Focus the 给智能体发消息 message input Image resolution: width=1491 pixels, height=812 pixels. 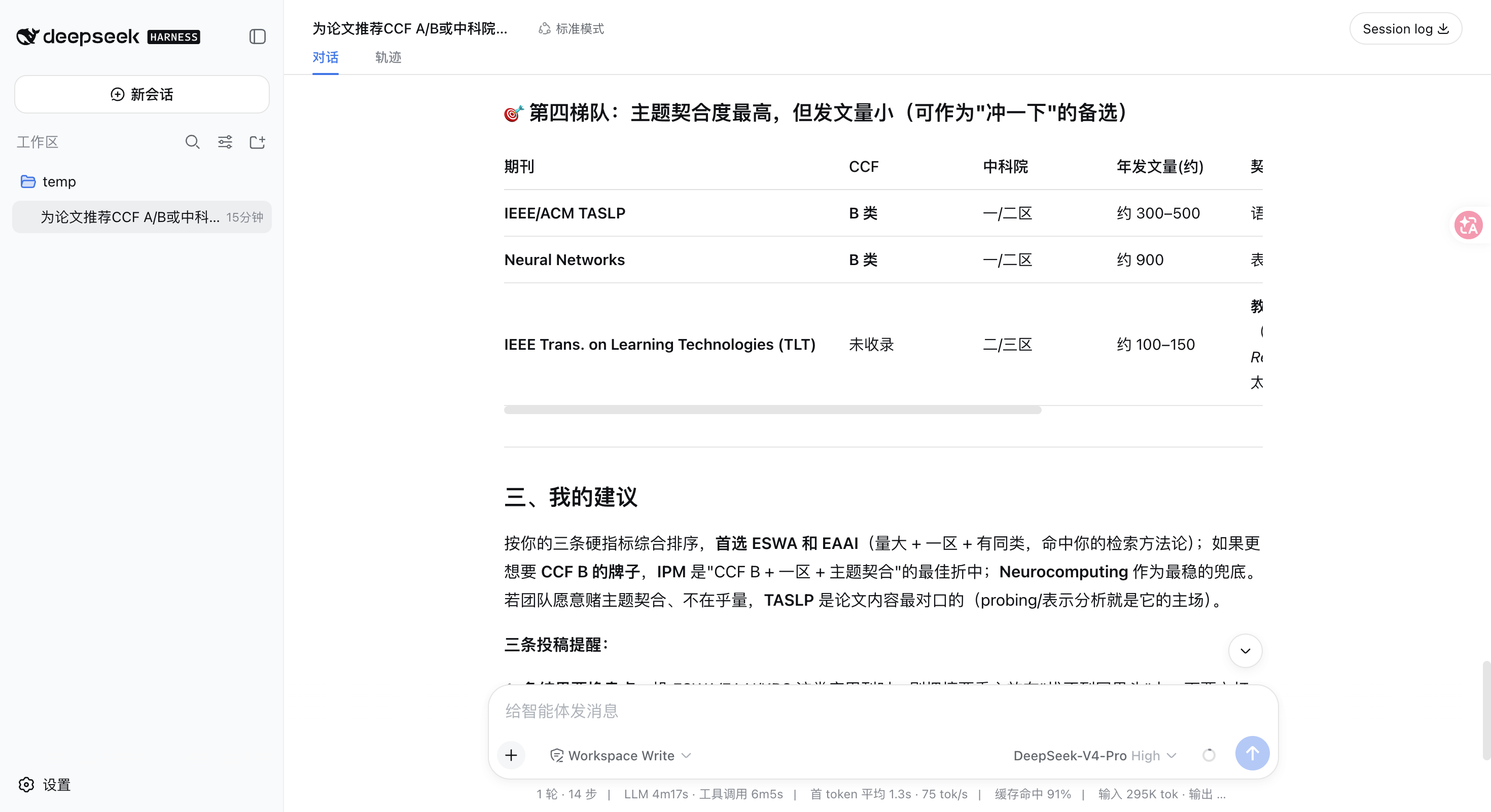[882, 711]
